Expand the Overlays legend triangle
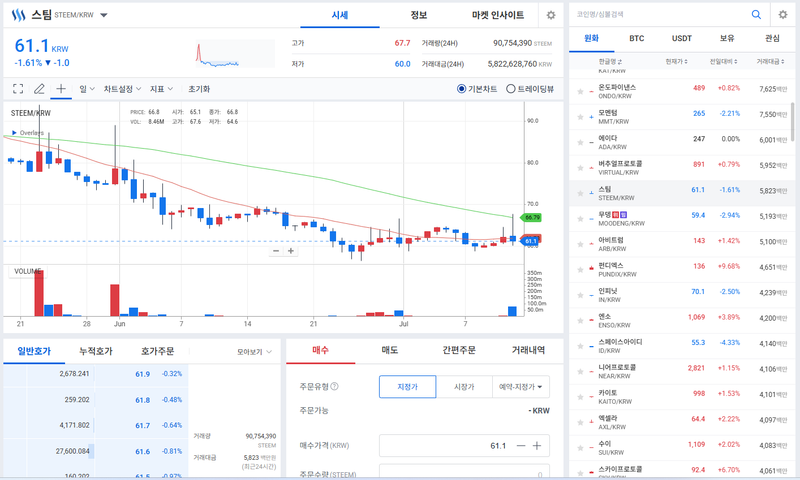 click(14, 133)
